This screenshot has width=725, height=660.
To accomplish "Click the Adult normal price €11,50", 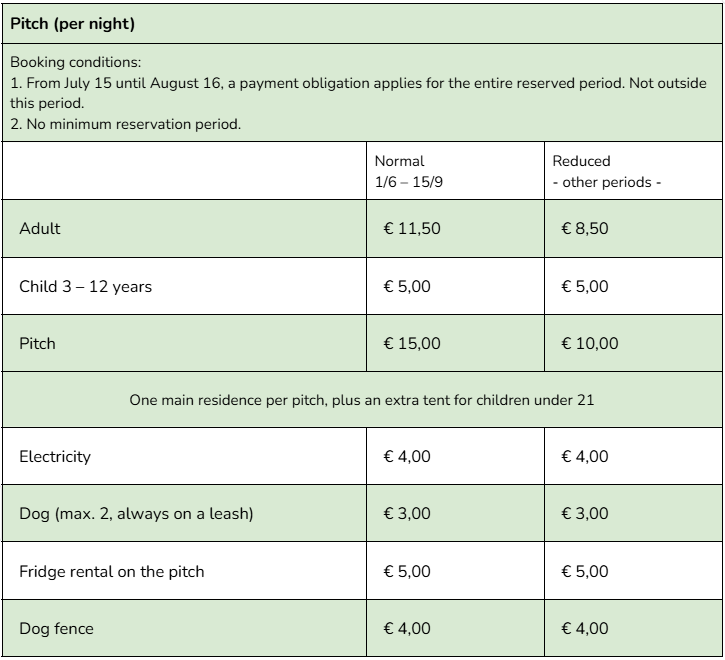I will (x=412, y=228).
